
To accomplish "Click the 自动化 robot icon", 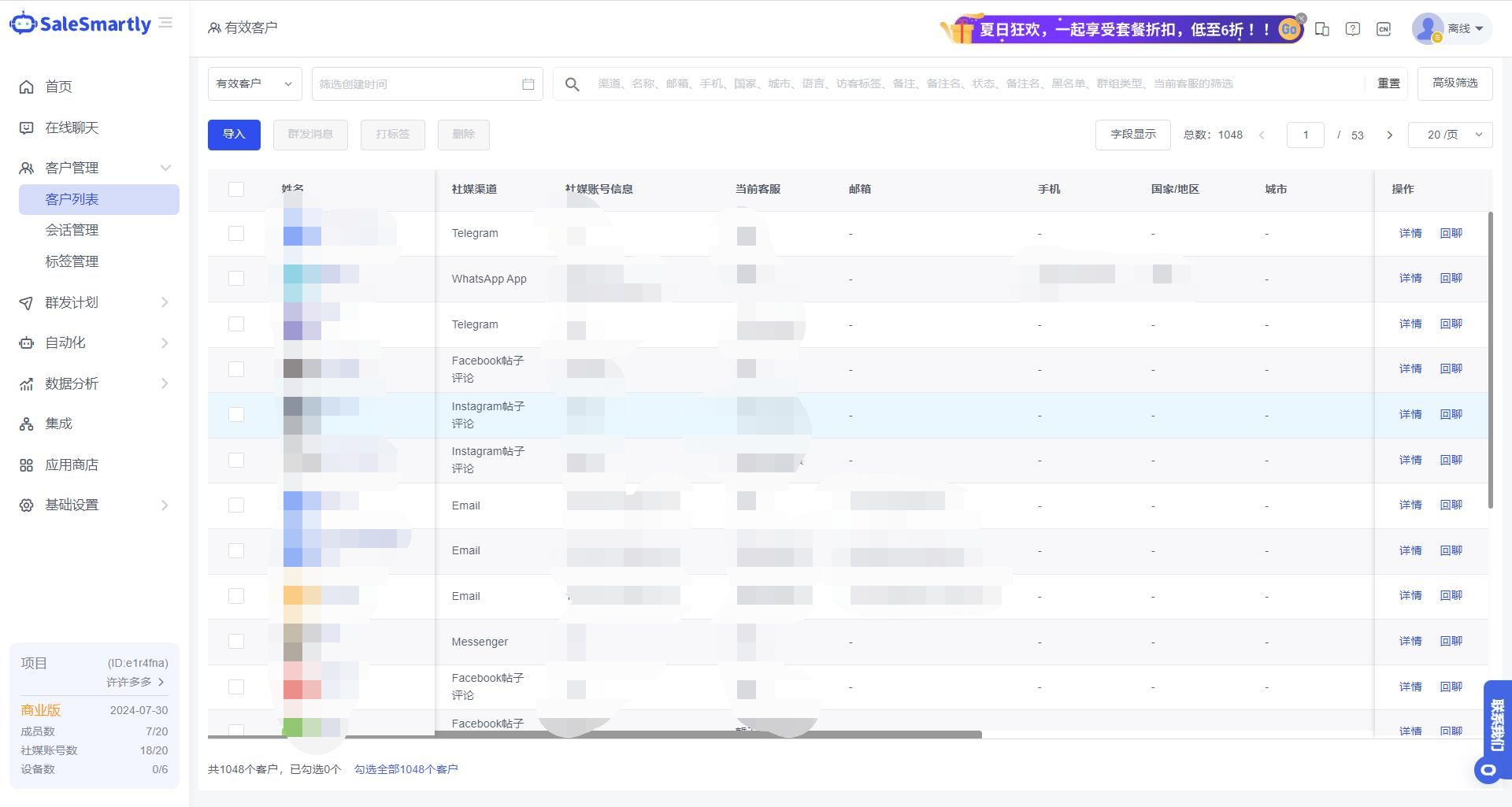I will click(x=27, y=343).
